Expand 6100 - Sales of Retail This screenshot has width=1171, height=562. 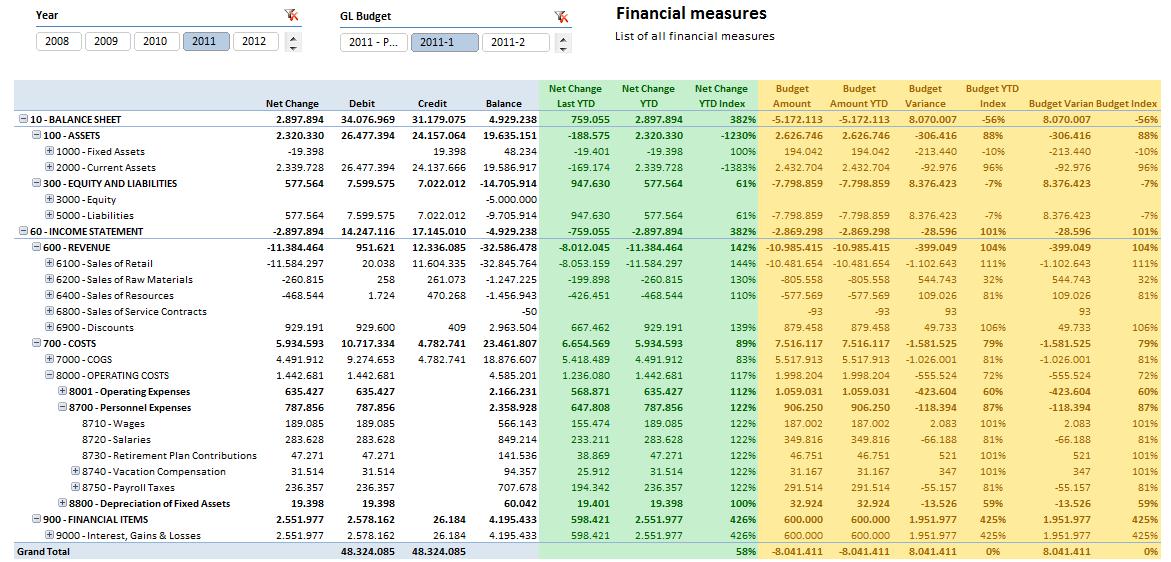49,263
